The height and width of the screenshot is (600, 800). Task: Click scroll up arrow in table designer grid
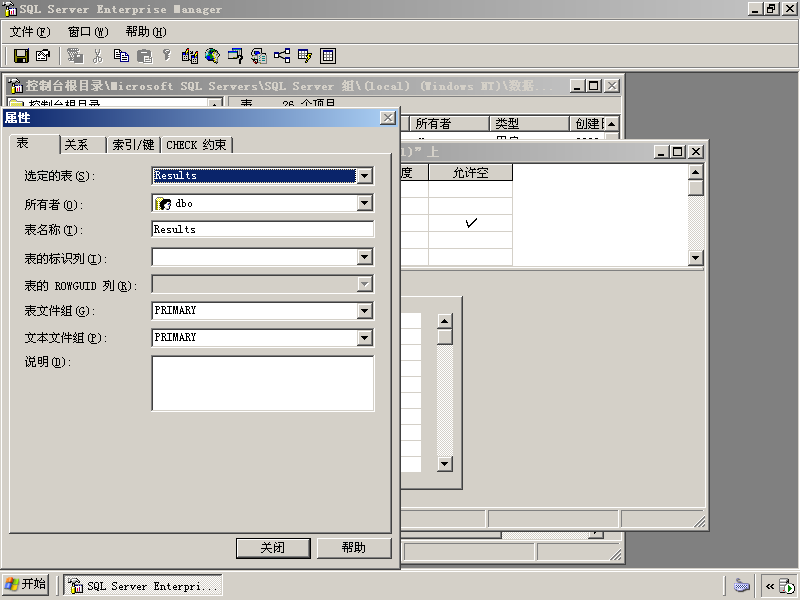(x=695, y=172)
